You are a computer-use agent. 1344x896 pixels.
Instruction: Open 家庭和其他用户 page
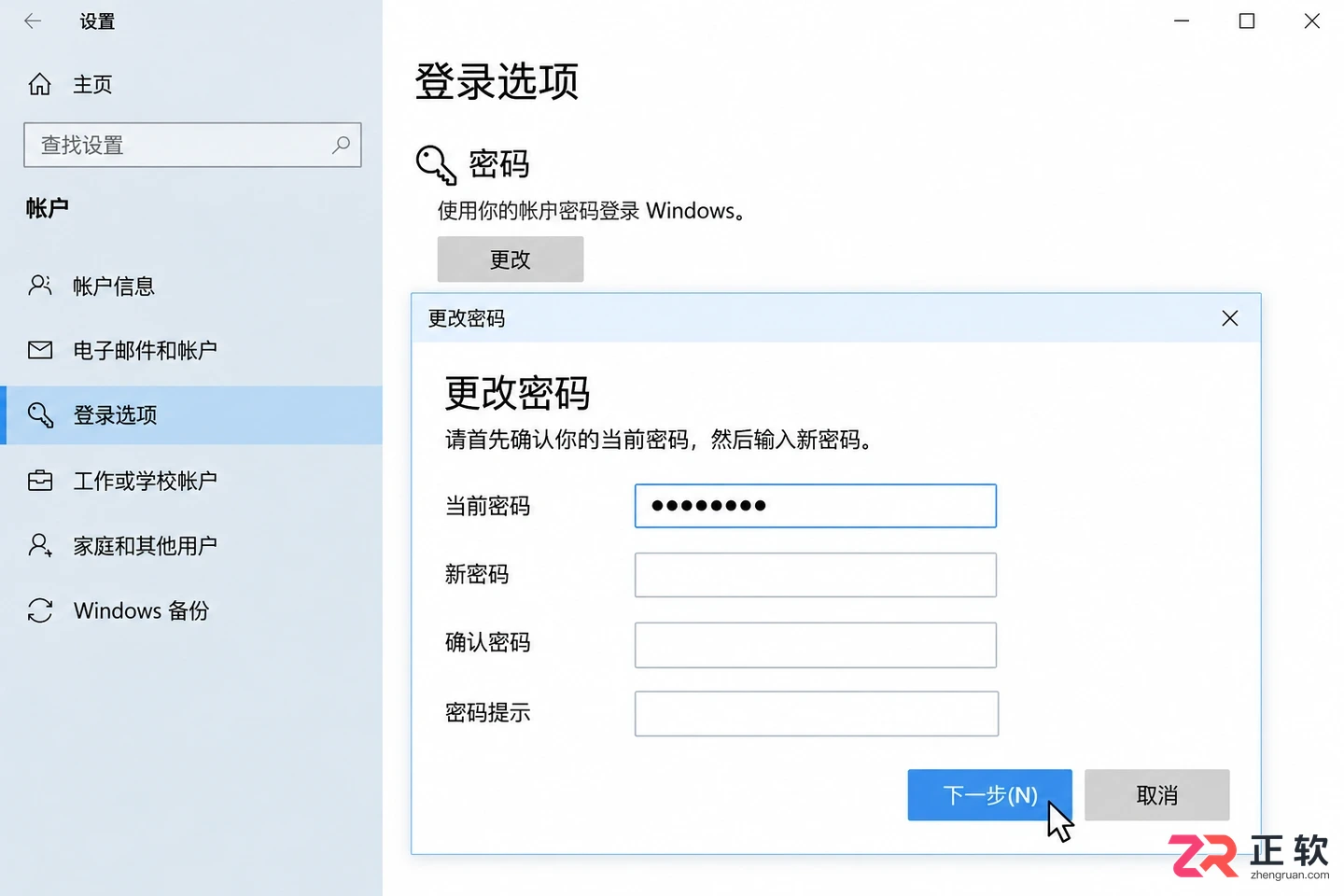145,545
